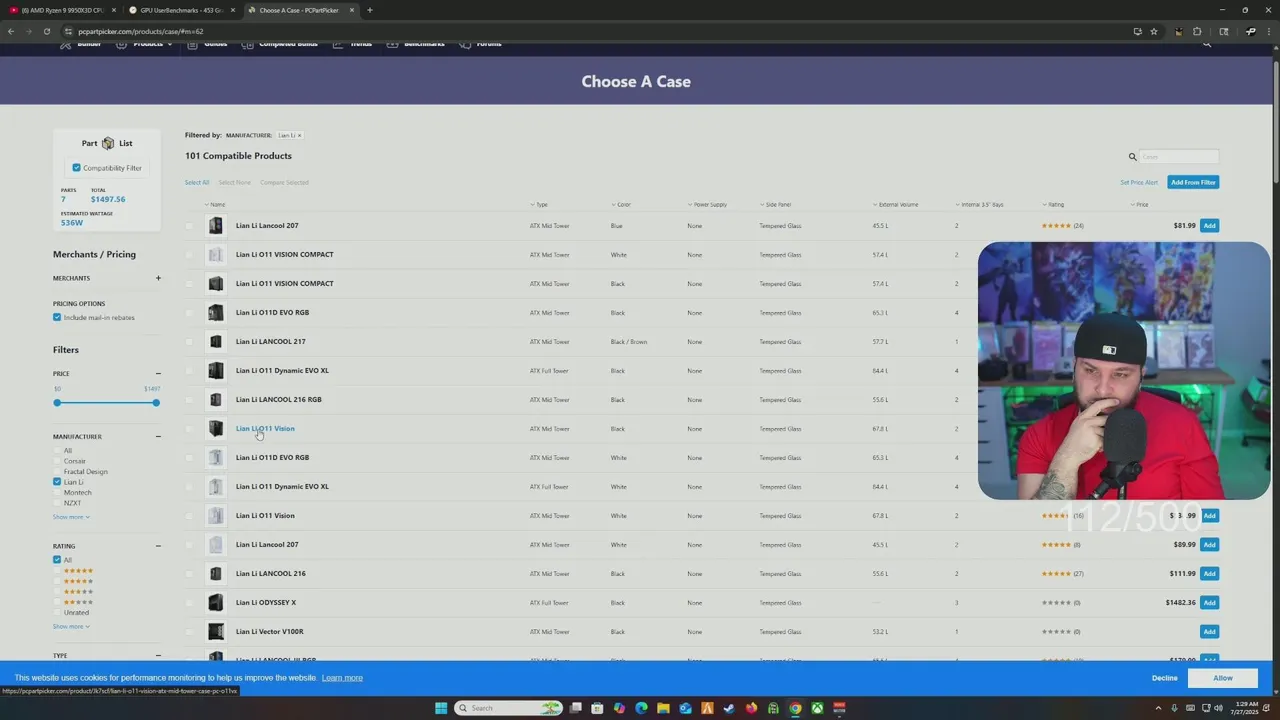Image resolution: width=1280 pixels, height=720 pixels.
Task: Open Firefox from the taskbar
Action: (751, 708)
